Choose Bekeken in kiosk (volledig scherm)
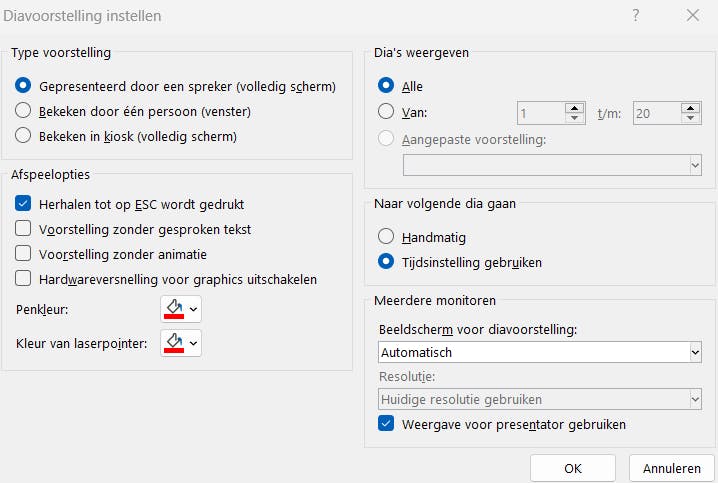The height and width of the screenshot is (483, 718). point(24,136)
